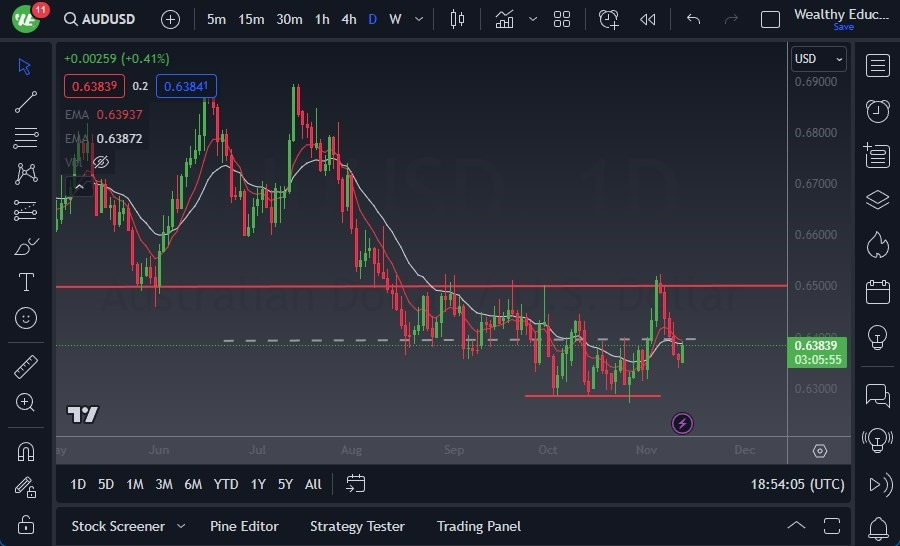Image resolution: width=900 pixels, height=546 pixels.
Task: Open the Wealthy Educ layout name
Action: [841, 14]
